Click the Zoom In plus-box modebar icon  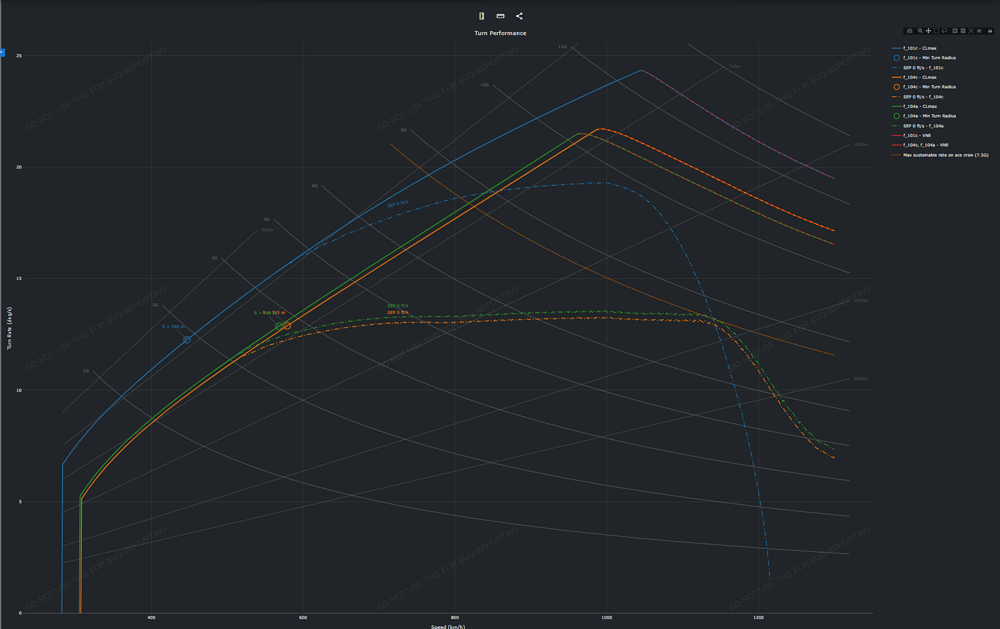click(955, 31)
